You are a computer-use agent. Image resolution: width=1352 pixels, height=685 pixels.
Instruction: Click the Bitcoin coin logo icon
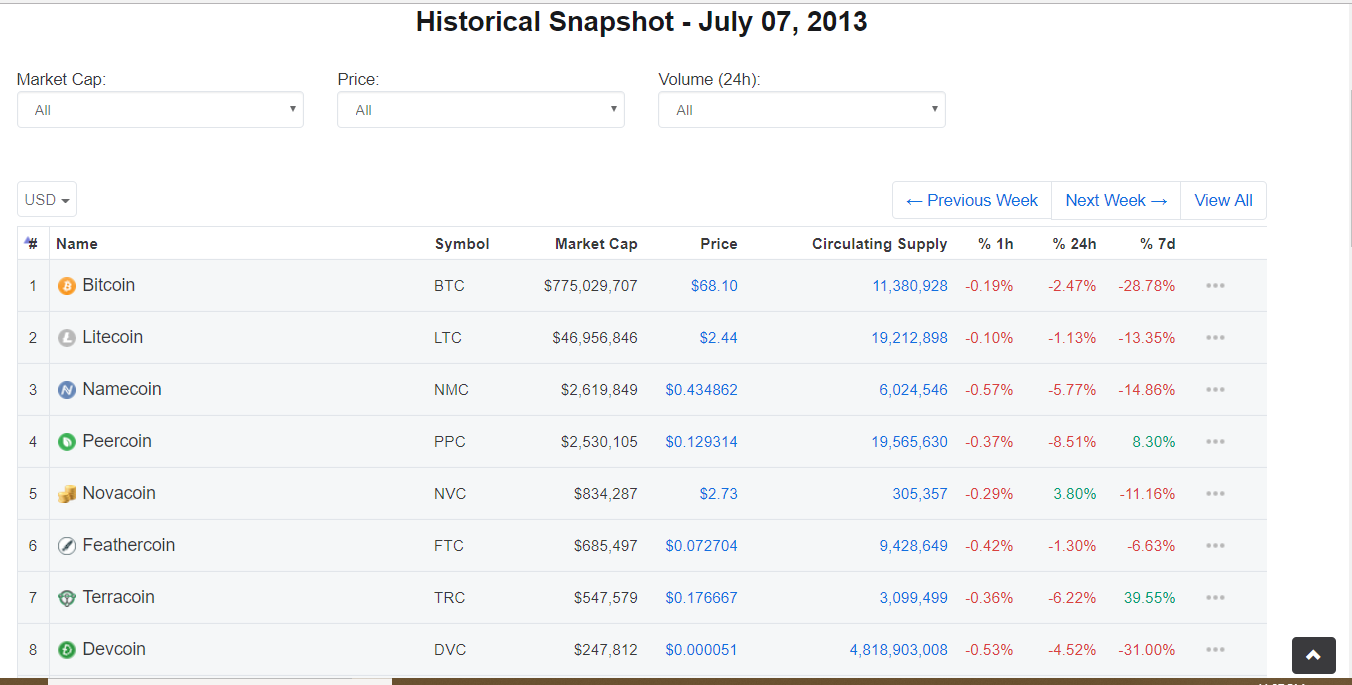[x=67, y=286]
